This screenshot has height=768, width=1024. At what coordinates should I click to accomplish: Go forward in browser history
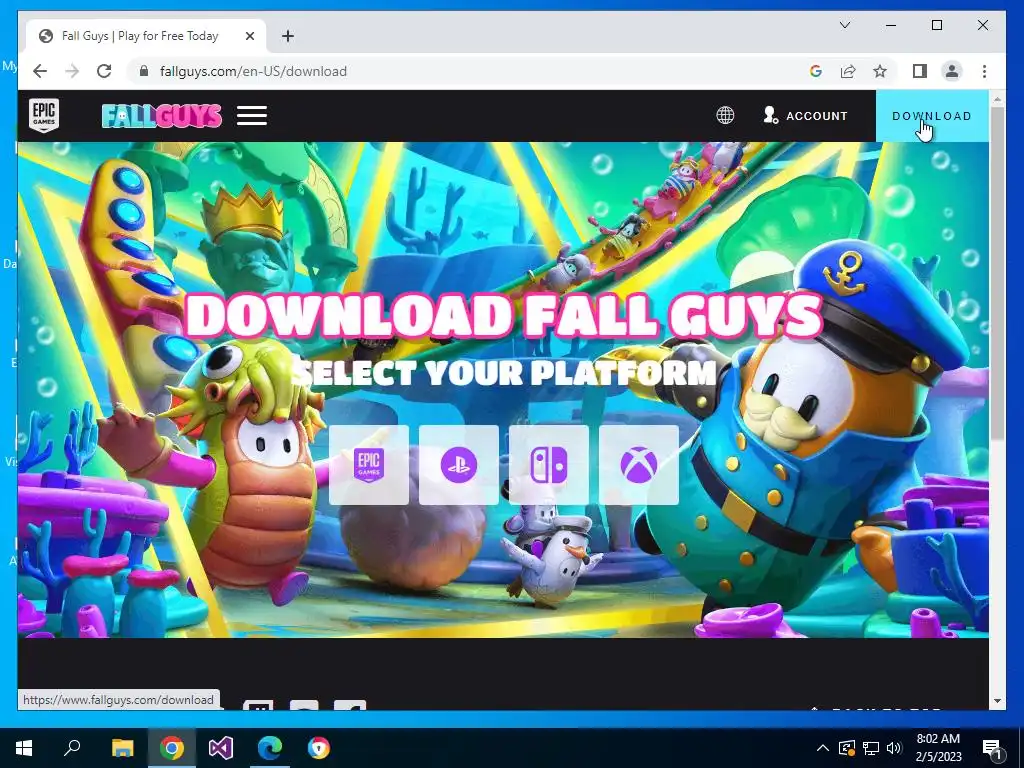coord(72,71)
